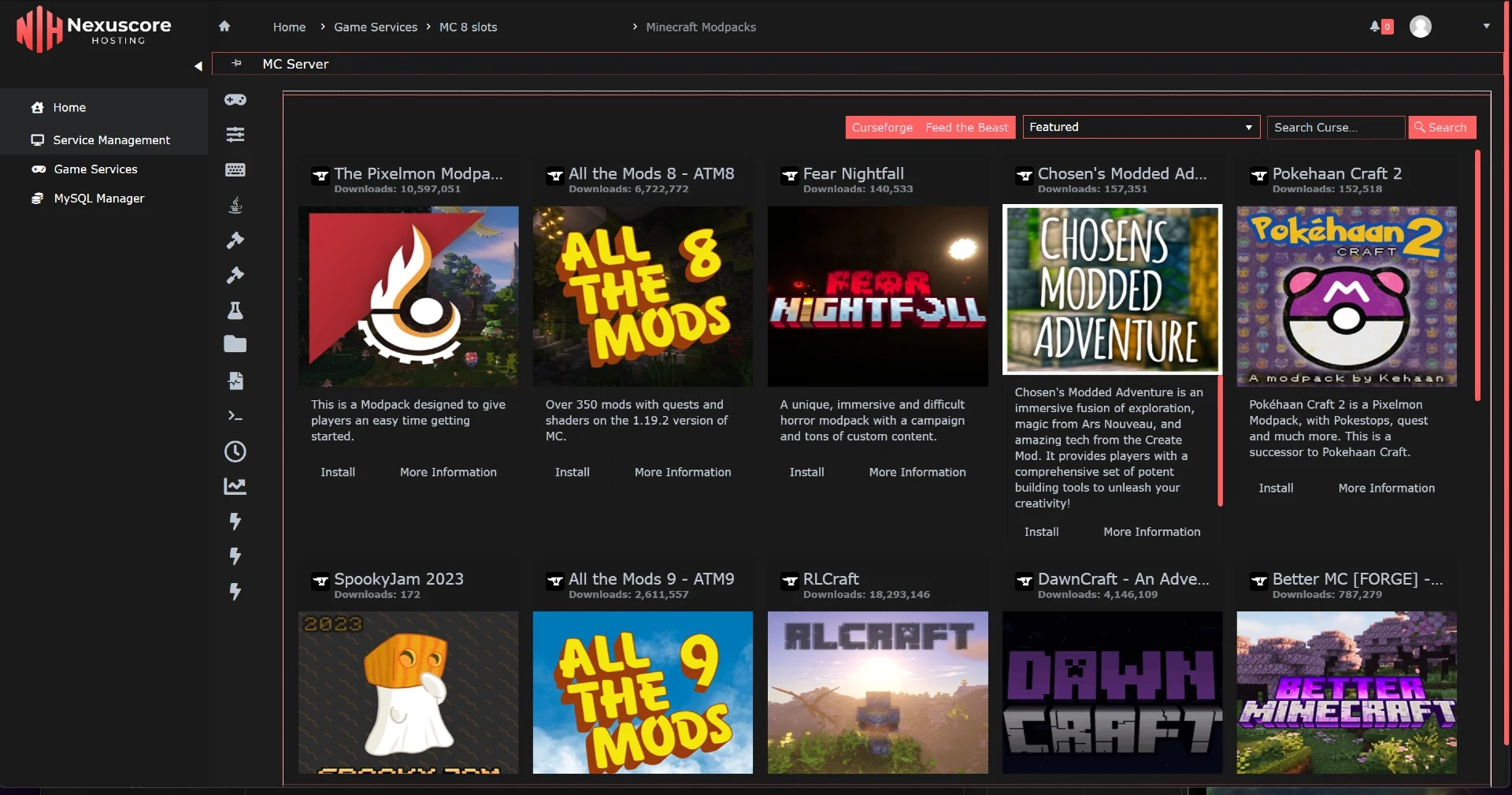Open the sliders settings icon
This screenshot has width=1512, height=795.
[x=235, y=135]
